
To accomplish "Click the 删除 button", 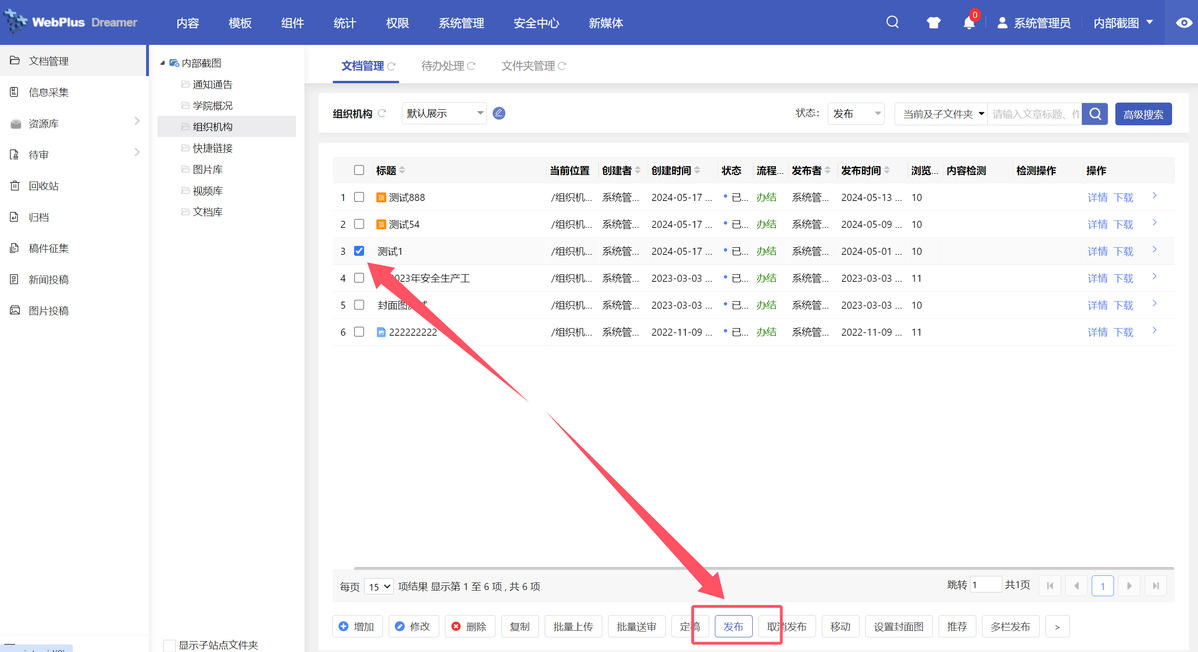I will coord(469,627).
